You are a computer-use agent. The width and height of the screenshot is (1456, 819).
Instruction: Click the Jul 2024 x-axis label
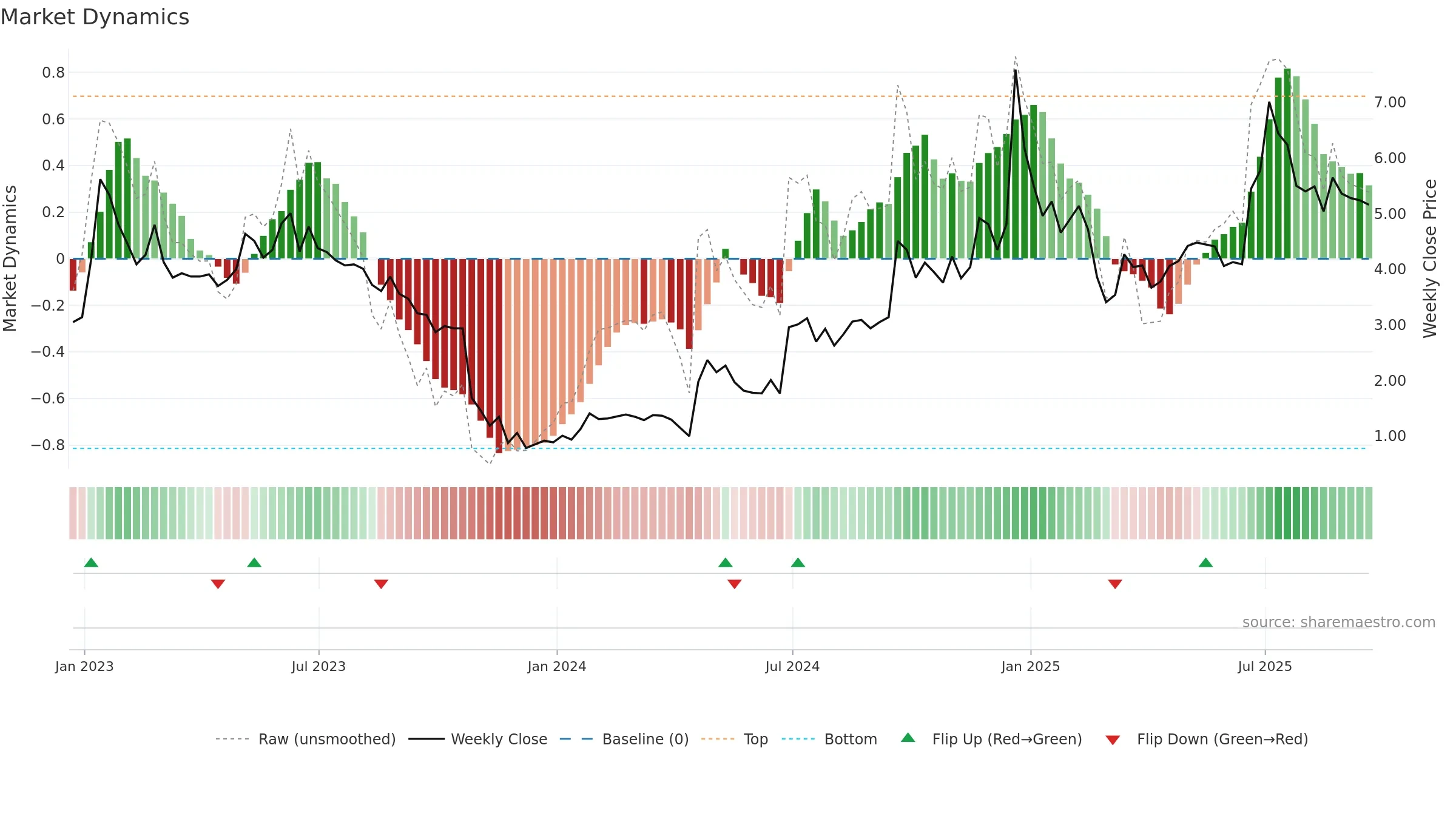click(792, 666)
